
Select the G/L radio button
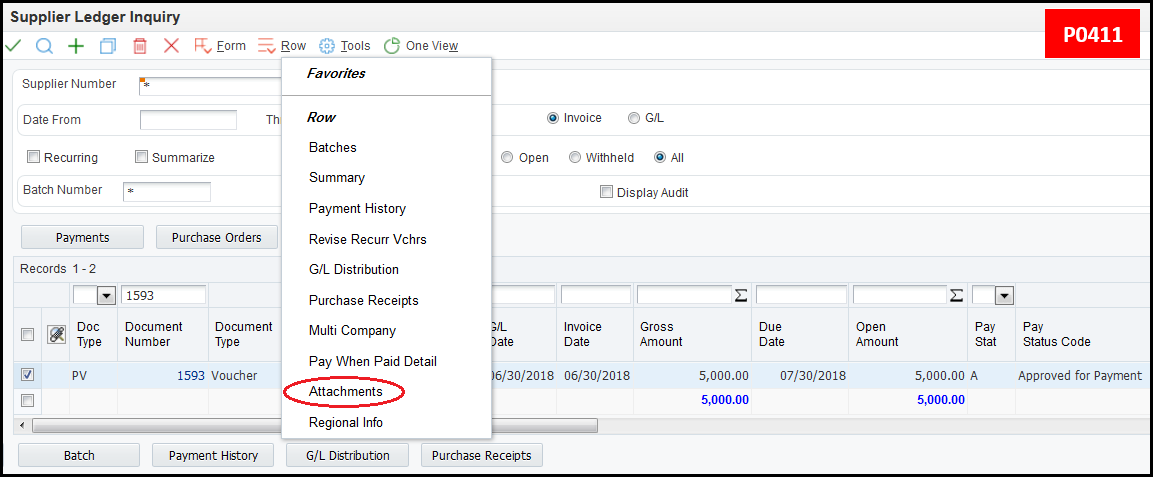(634, 118)
